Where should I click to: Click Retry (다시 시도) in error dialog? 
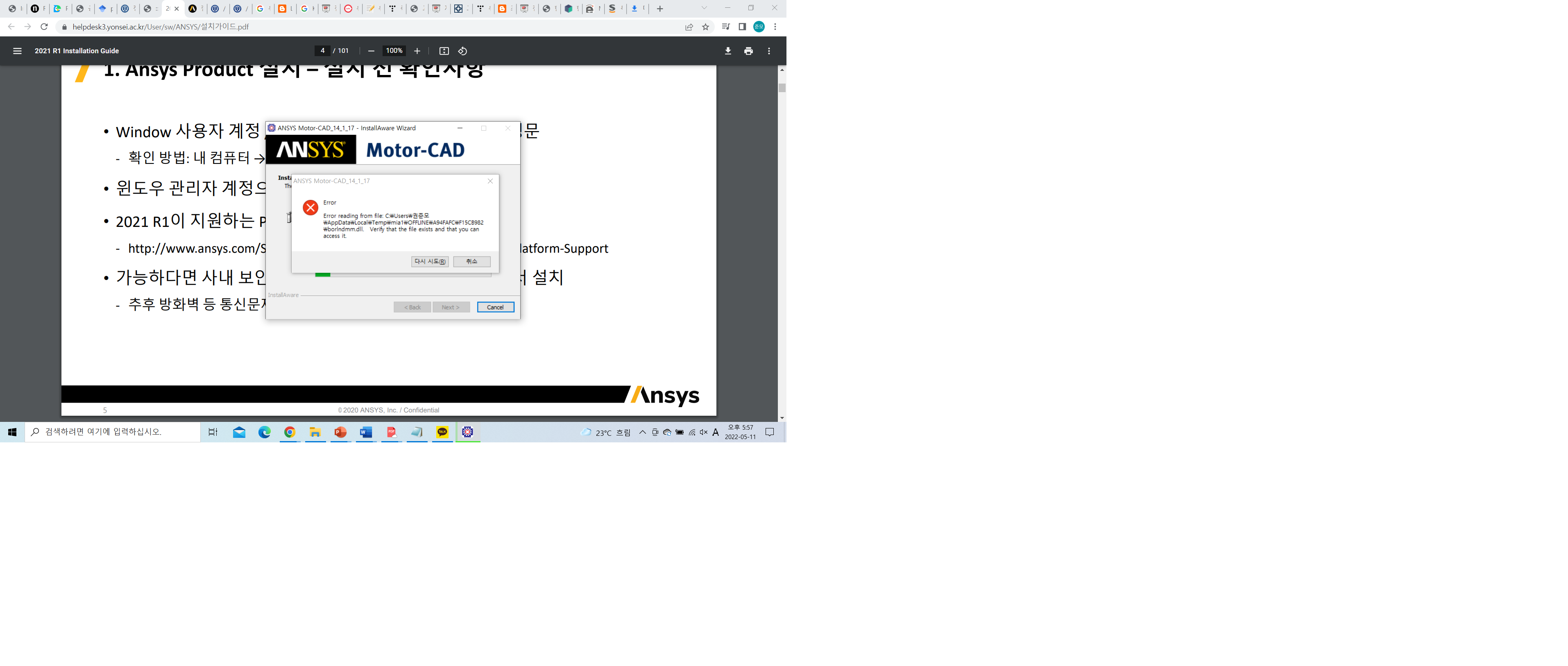click(x=430, y=261)
